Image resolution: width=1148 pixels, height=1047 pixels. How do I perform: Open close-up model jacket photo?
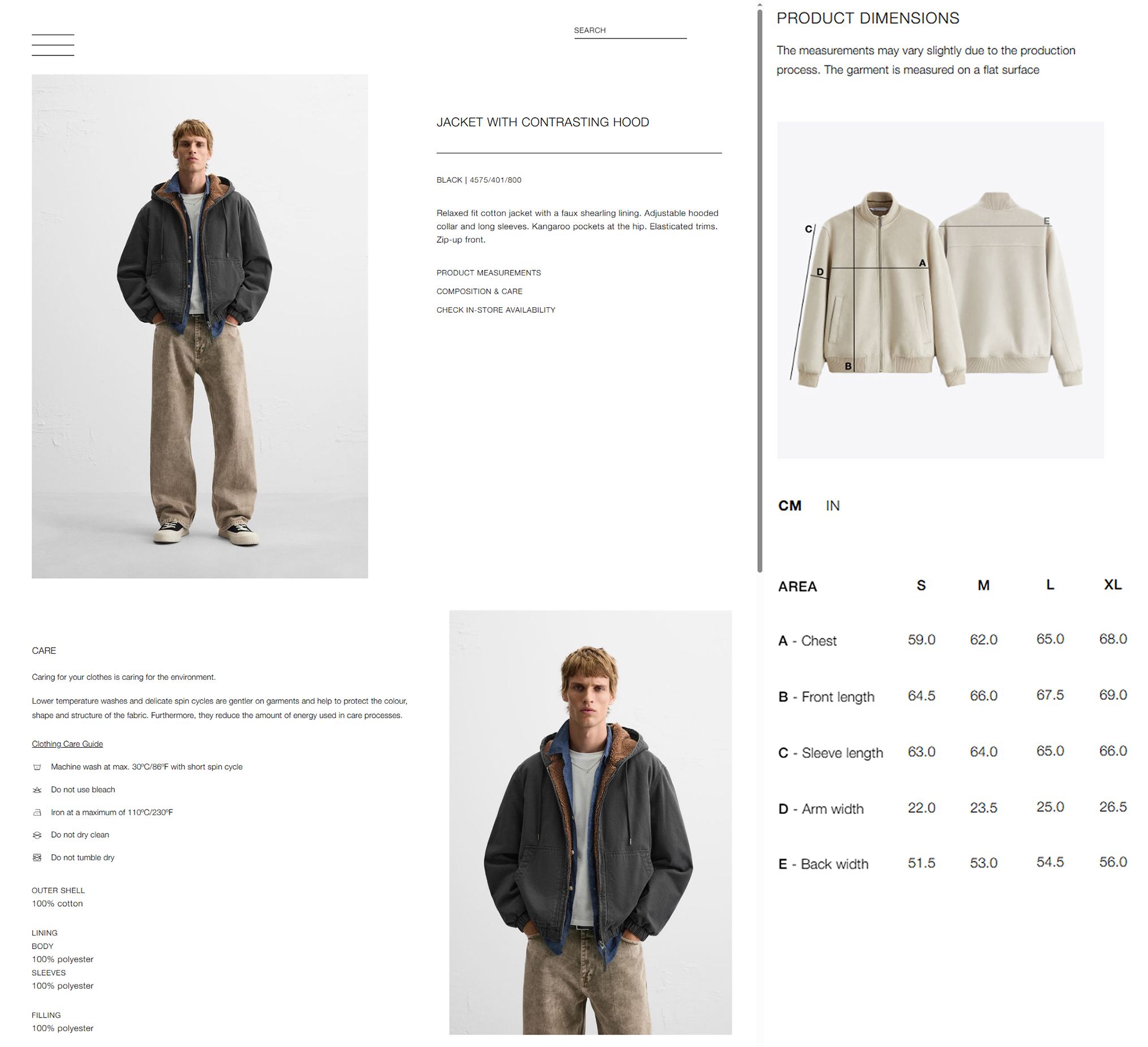(x=590, y=822)
